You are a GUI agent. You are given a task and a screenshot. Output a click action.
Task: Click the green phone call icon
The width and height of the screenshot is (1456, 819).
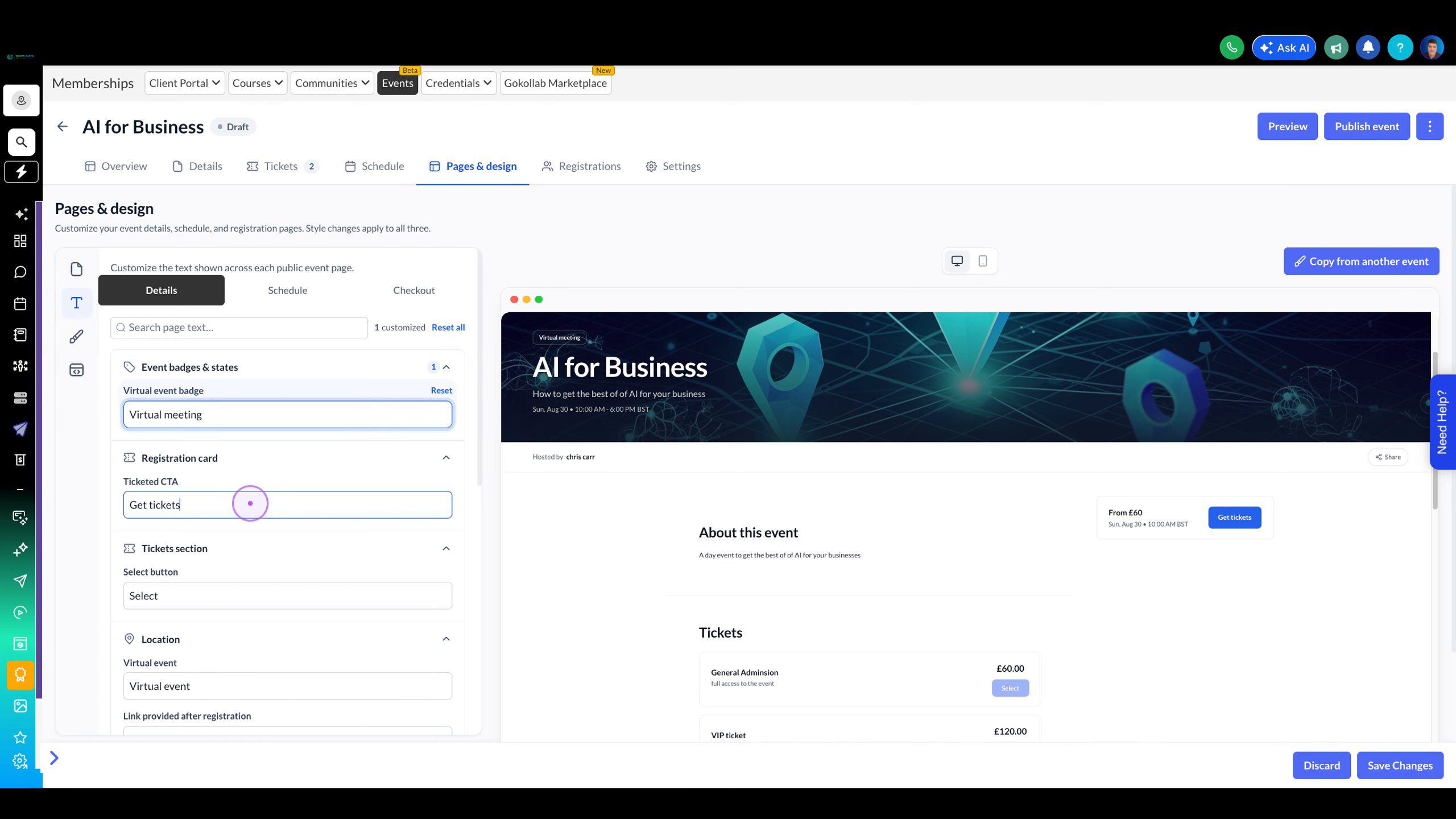(x=1231, y=48)
